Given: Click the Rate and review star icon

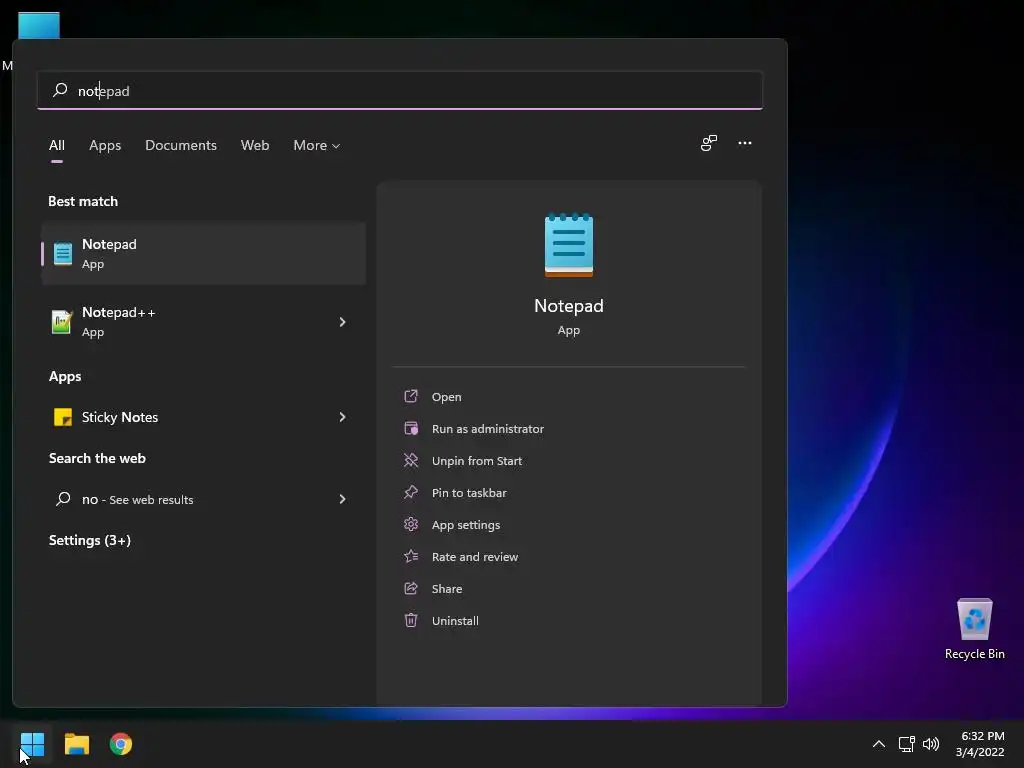Looking at the screenshot, I should tap(411, 556).
